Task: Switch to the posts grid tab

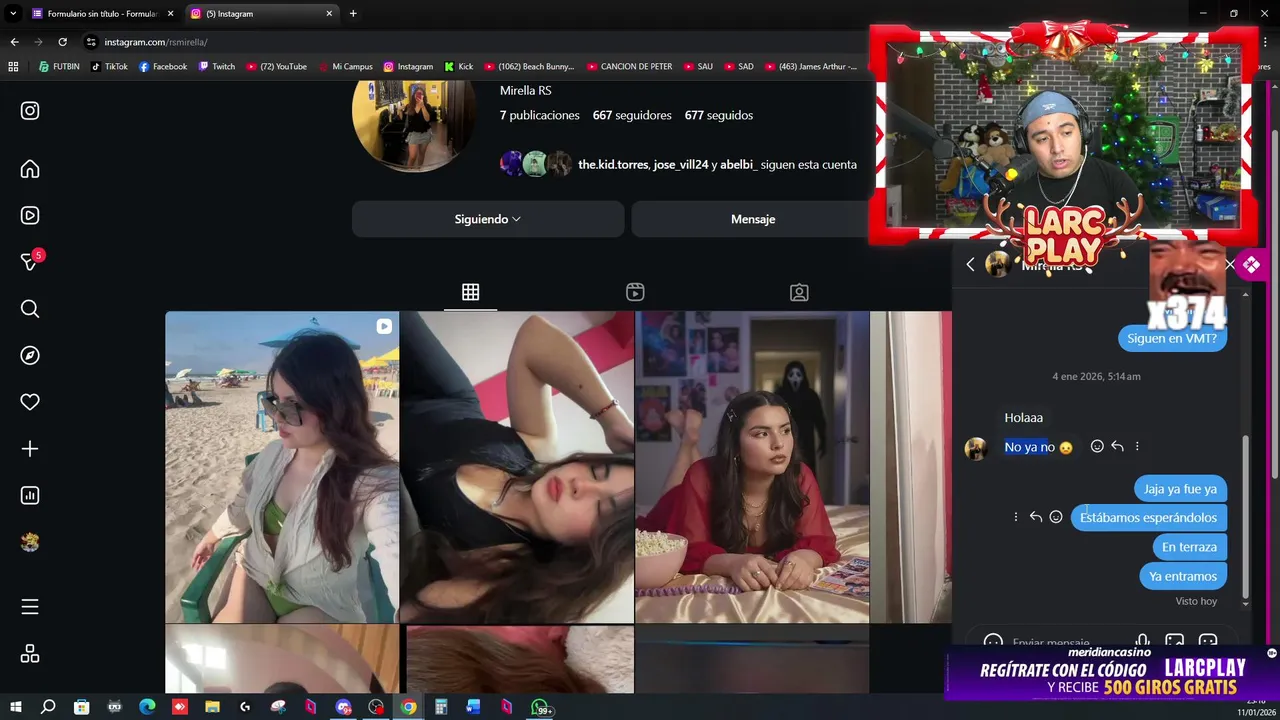Action: click(470, 292)
